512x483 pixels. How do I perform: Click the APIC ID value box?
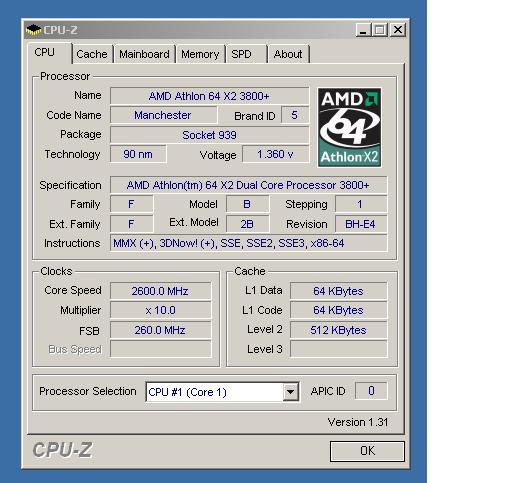pos(371,391)
